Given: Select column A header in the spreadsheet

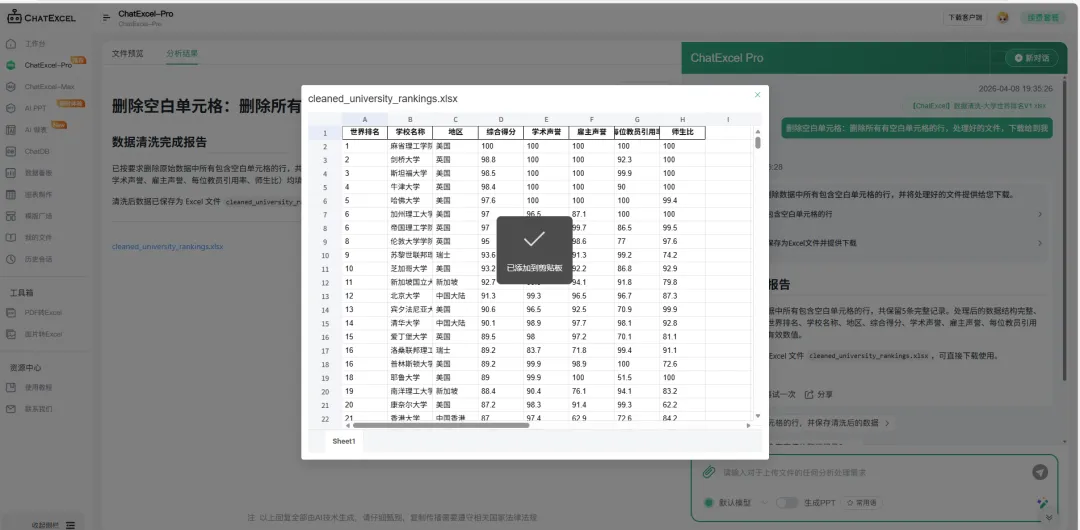Looking at the screenshot, I should pos(364,119).
